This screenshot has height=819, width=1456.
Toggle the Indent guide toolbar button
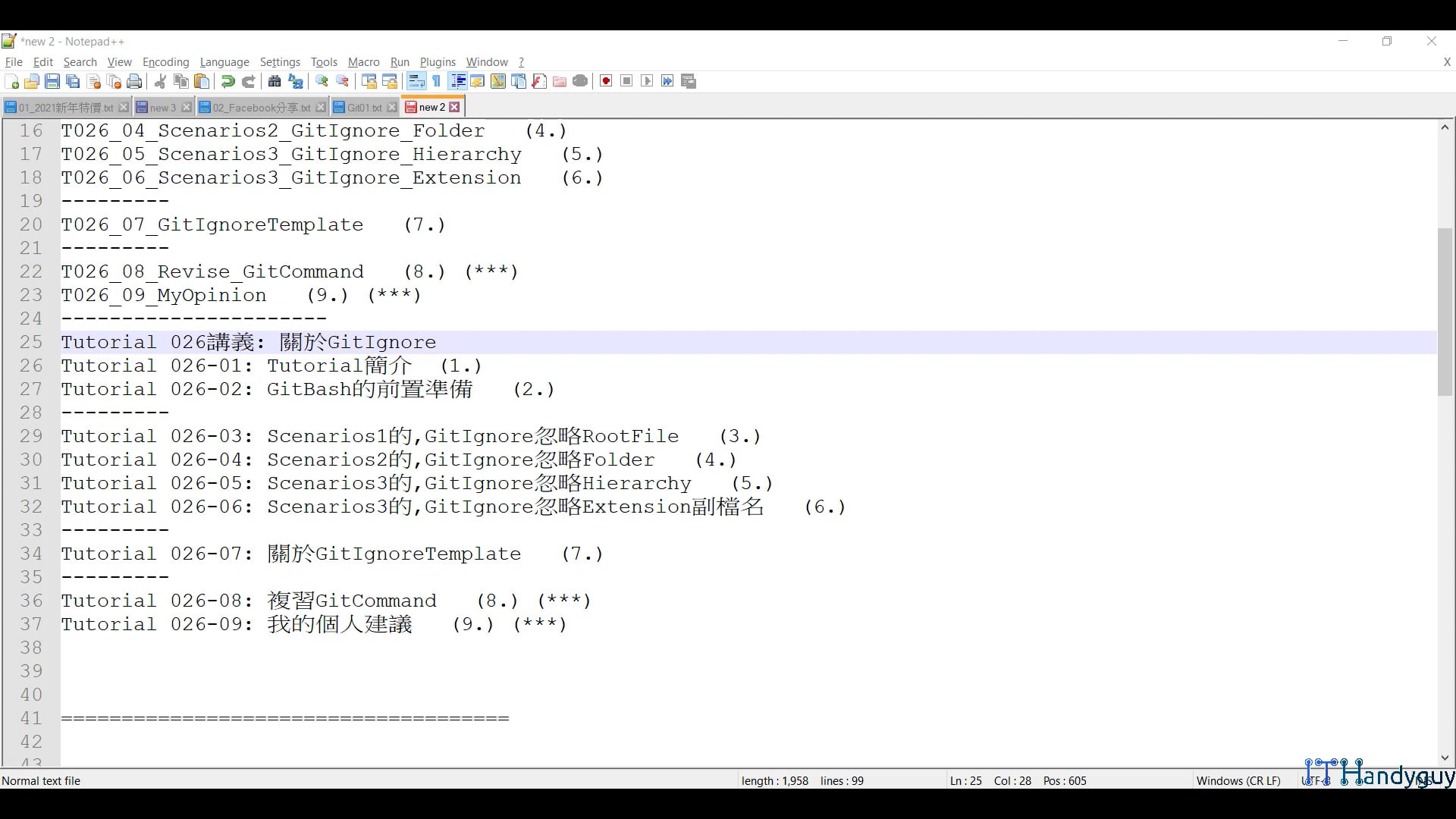point(458,81)
